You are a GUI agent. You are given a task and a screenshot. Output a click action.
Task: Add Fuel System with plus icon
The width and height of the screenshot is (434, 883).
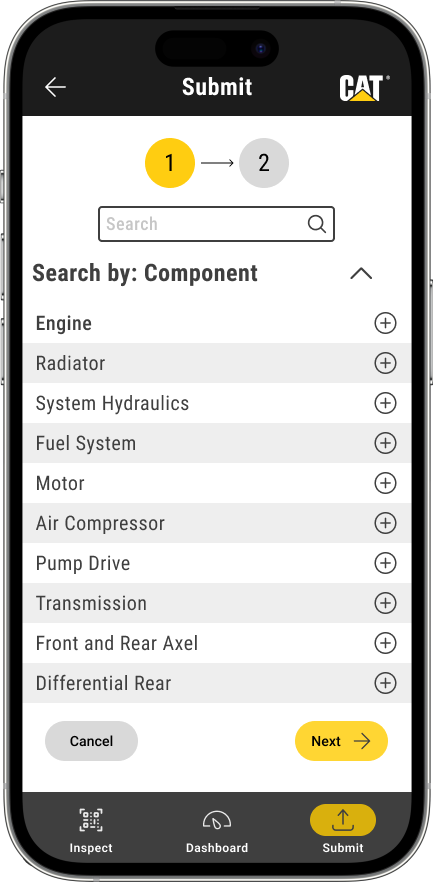click(386, 443)
